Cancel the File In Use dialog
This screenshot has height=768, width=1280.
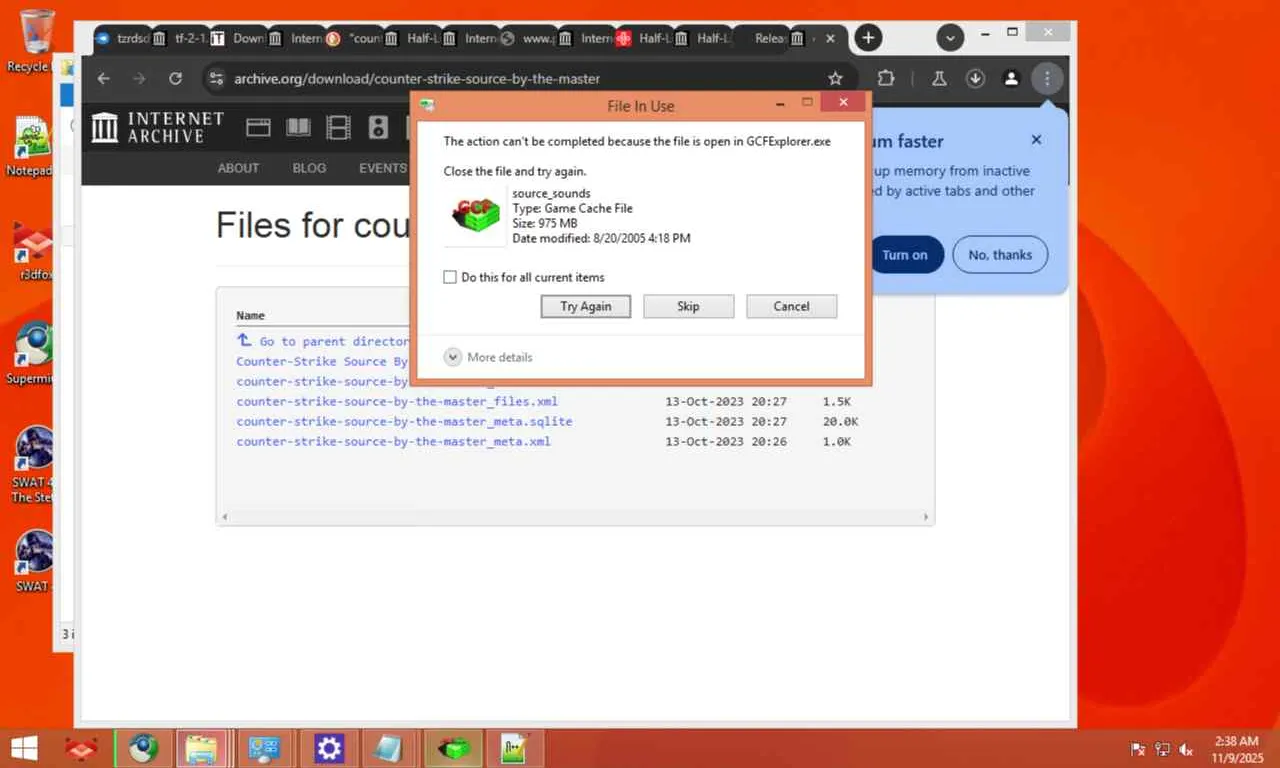[x=791, y=306]
